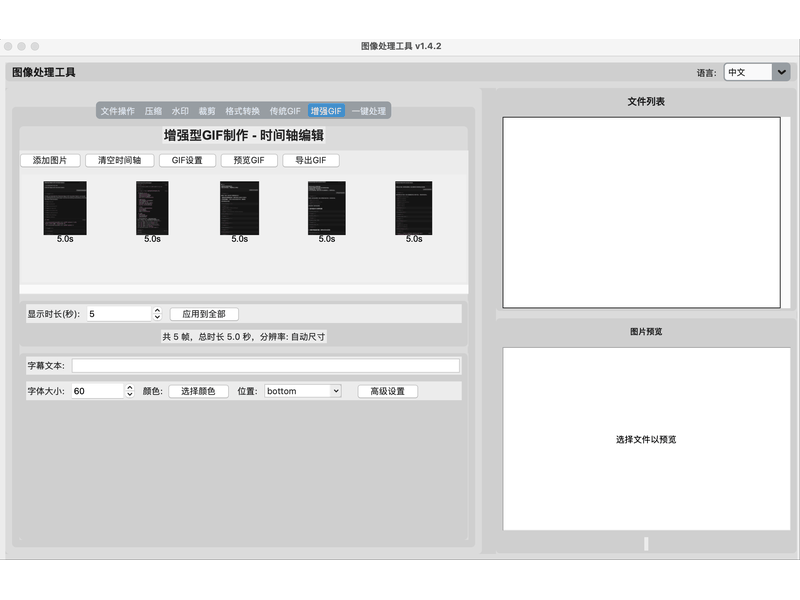
Task: Open GIF设置 settings
Action: 187,160
